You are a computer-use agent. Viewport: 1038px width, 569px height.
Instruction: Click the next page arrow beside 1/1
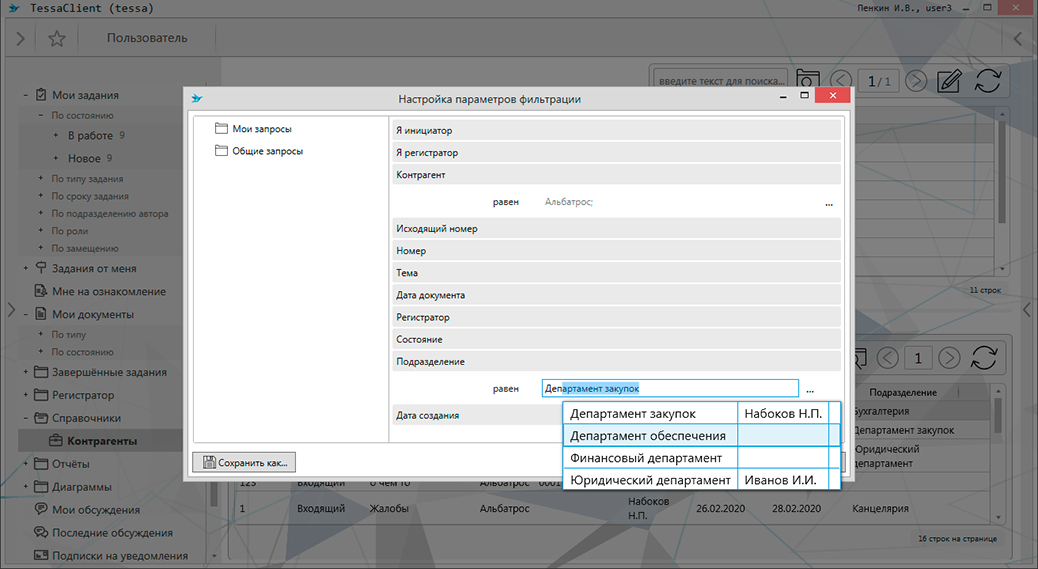pos(915,81)
